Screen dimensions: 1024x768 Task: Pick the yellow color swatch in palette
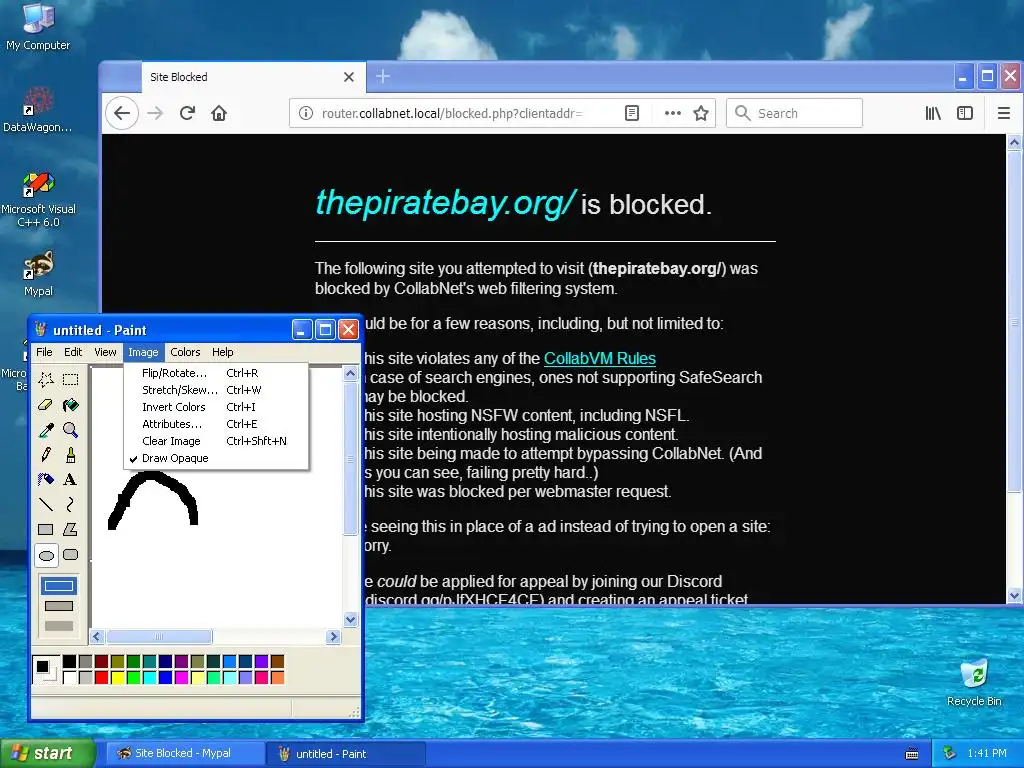tap(118, 677)
